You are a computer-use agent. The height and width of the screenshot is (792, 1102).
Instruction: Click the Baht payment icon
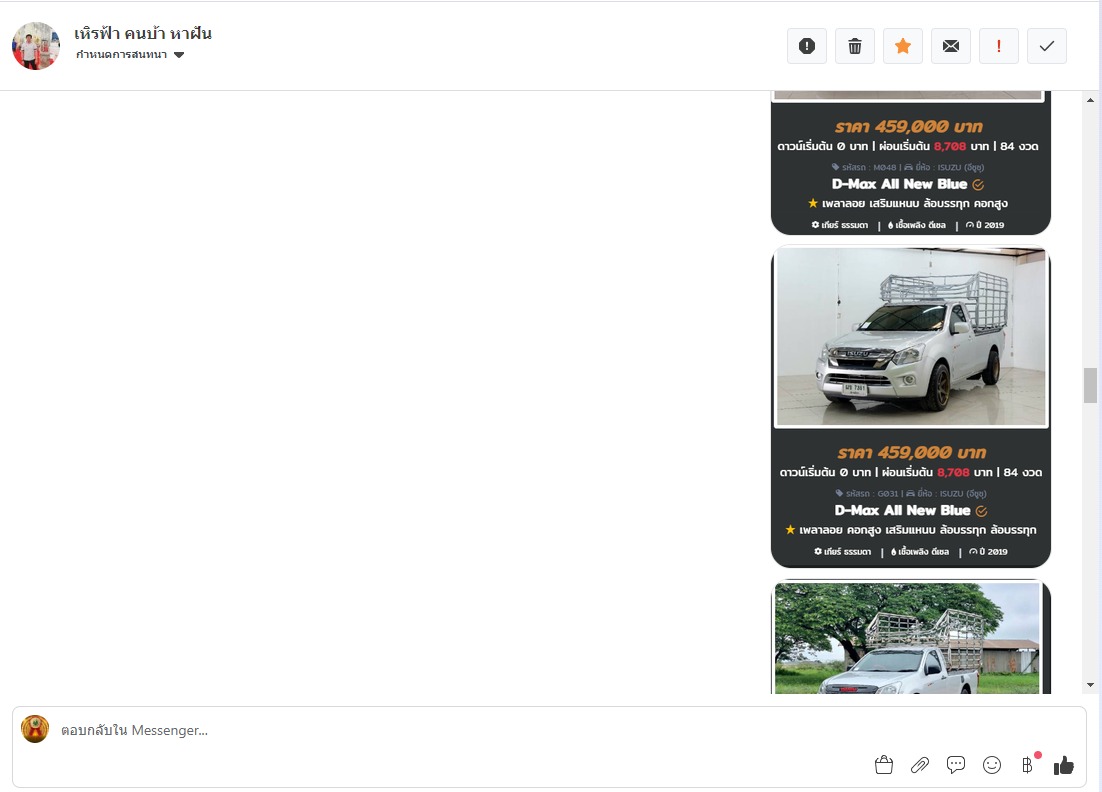click(x=1028, y=765)
